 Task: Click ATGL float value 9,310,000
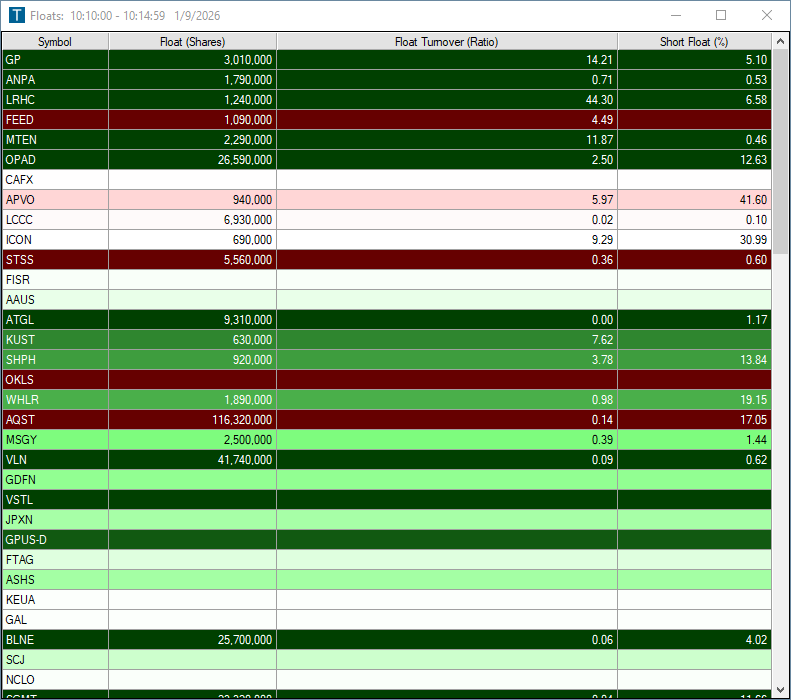tap(248, 320)
